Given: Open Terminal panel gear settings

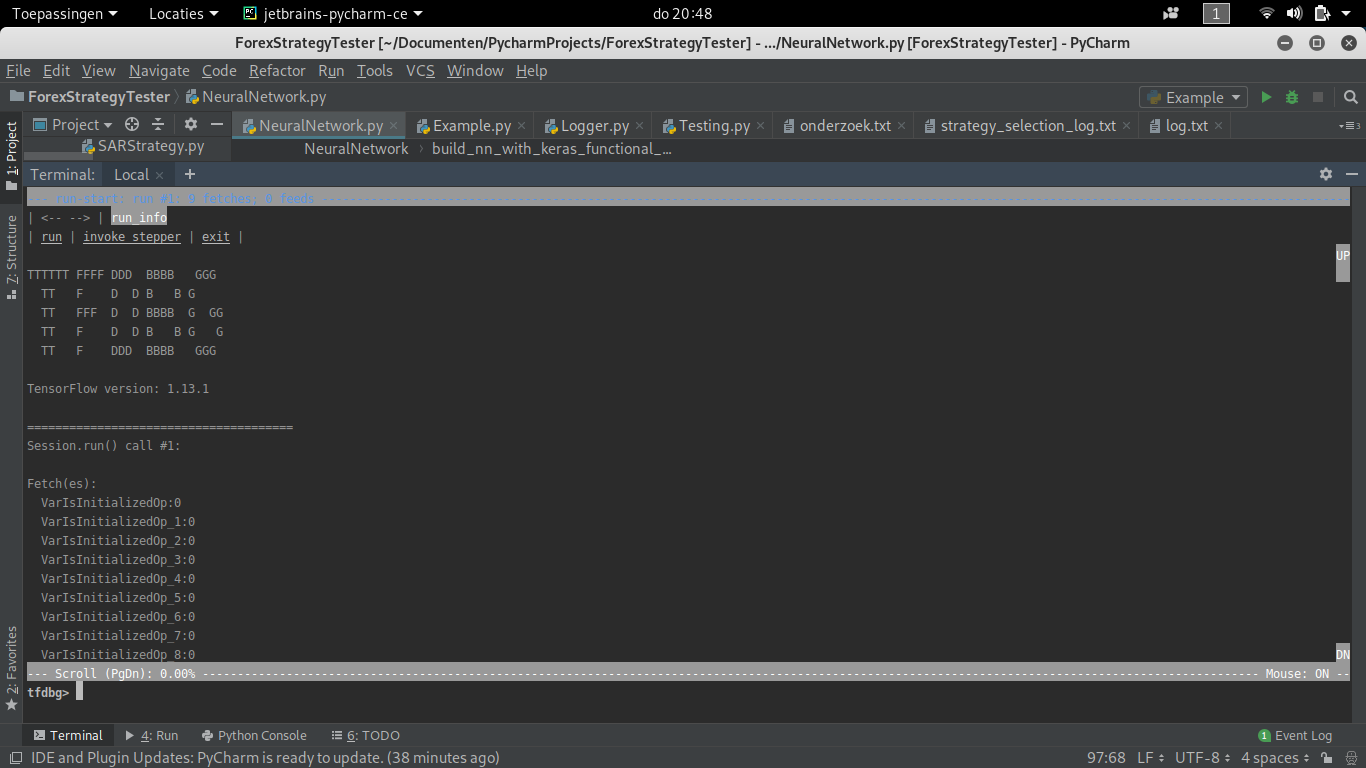Looking at the screenshot, I should tap(1326, 174).
